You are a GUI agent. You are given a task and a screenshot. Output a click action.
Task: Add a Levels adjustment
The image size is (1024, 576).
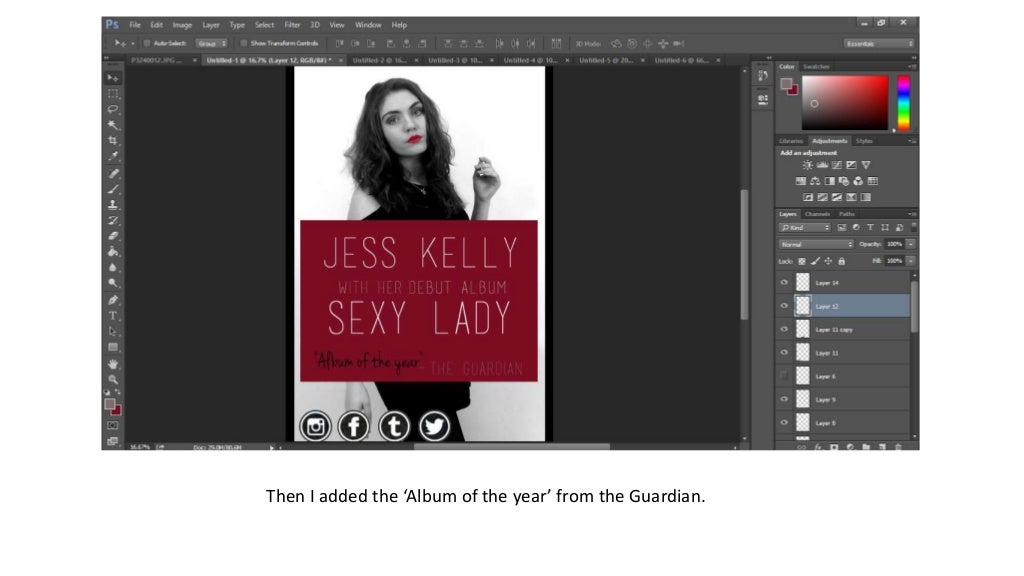(822, 165)
